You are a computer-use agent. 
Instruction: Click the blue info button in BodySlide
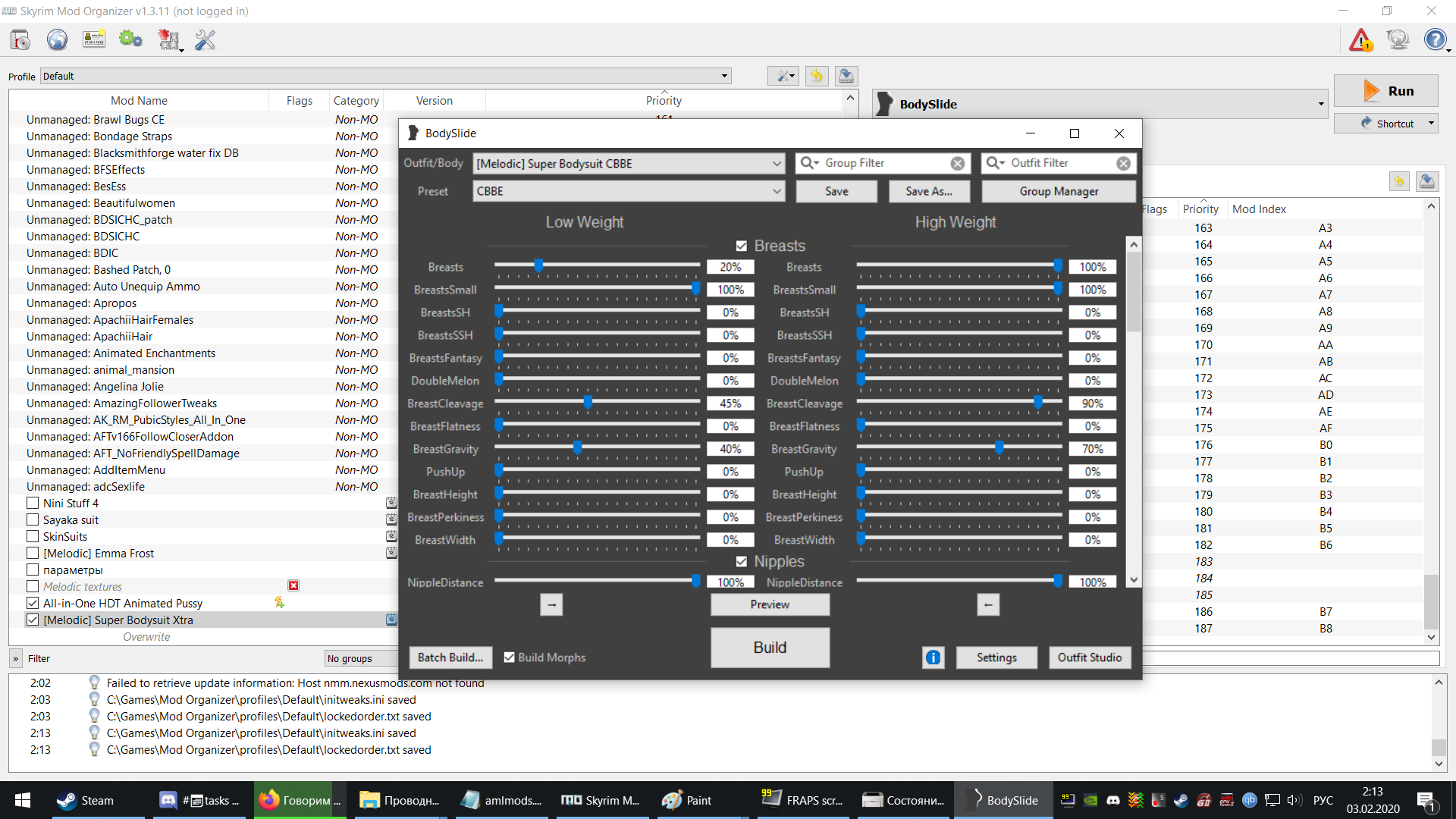(933, 657)
